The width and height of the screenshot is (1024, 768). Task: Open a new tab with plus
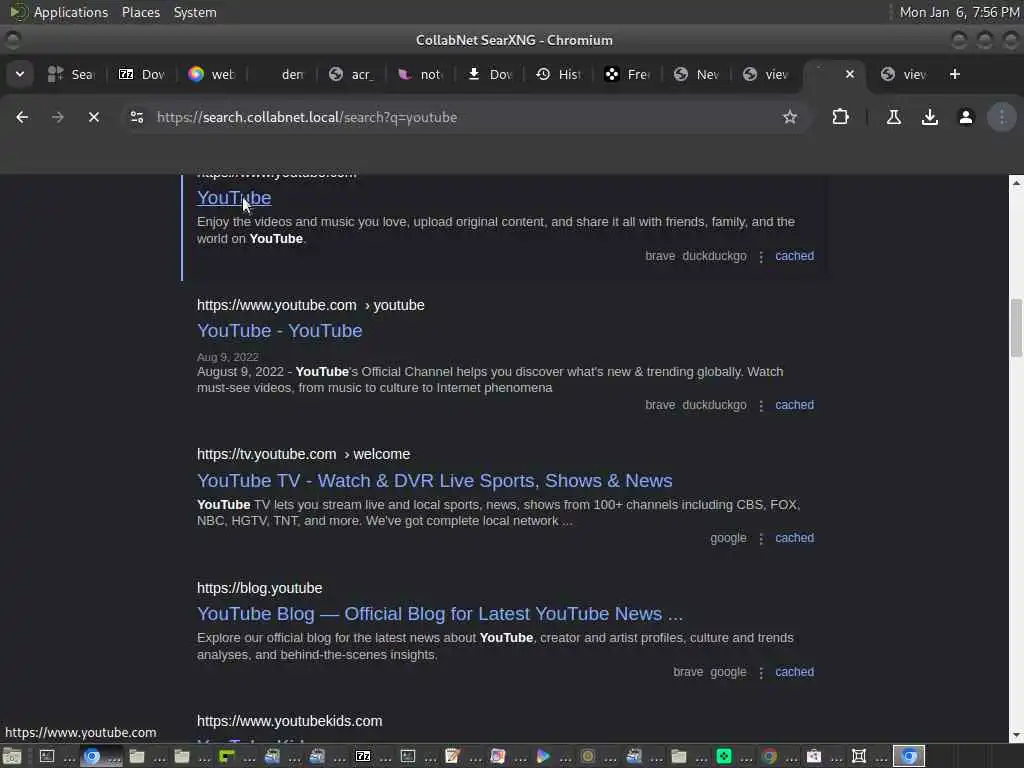tap(955, 74)
